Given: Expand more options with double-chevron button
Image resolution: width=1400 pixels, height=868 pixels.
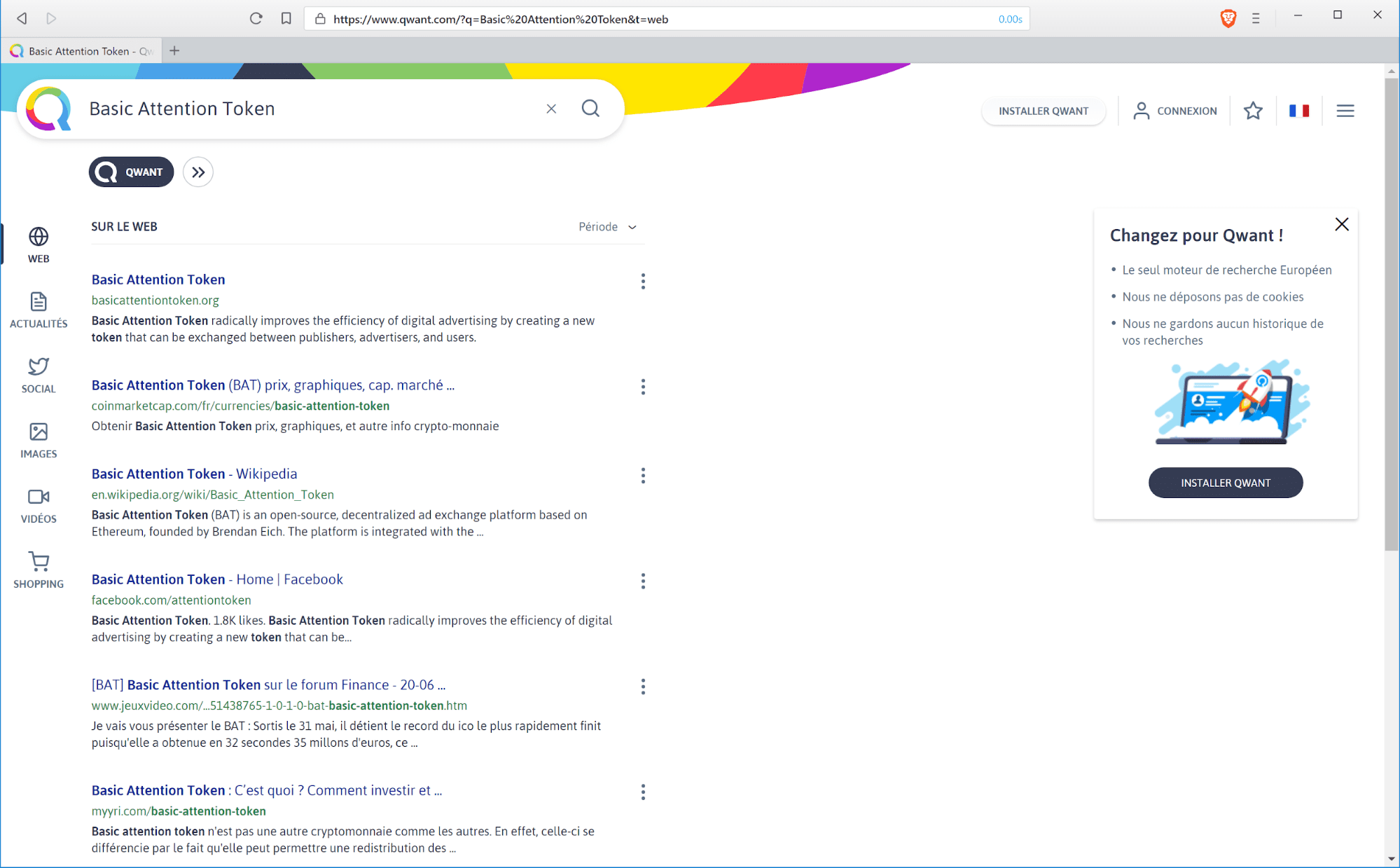Looking at the screenshot, I should click(x=198, y=172).
